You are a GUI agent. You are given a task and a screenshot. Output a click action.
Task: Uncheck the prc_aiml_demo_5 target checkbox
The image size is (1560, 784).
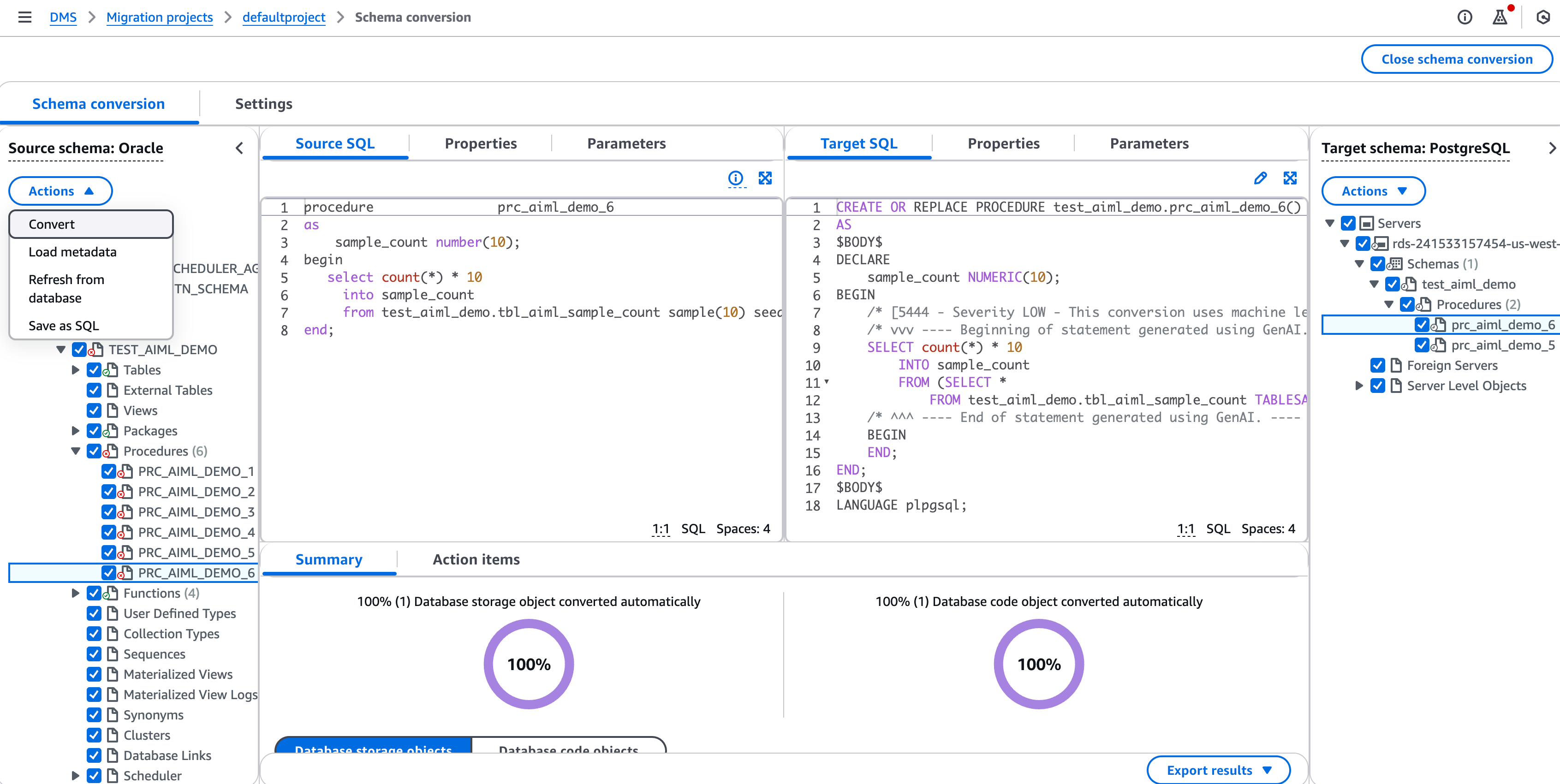1421,345
